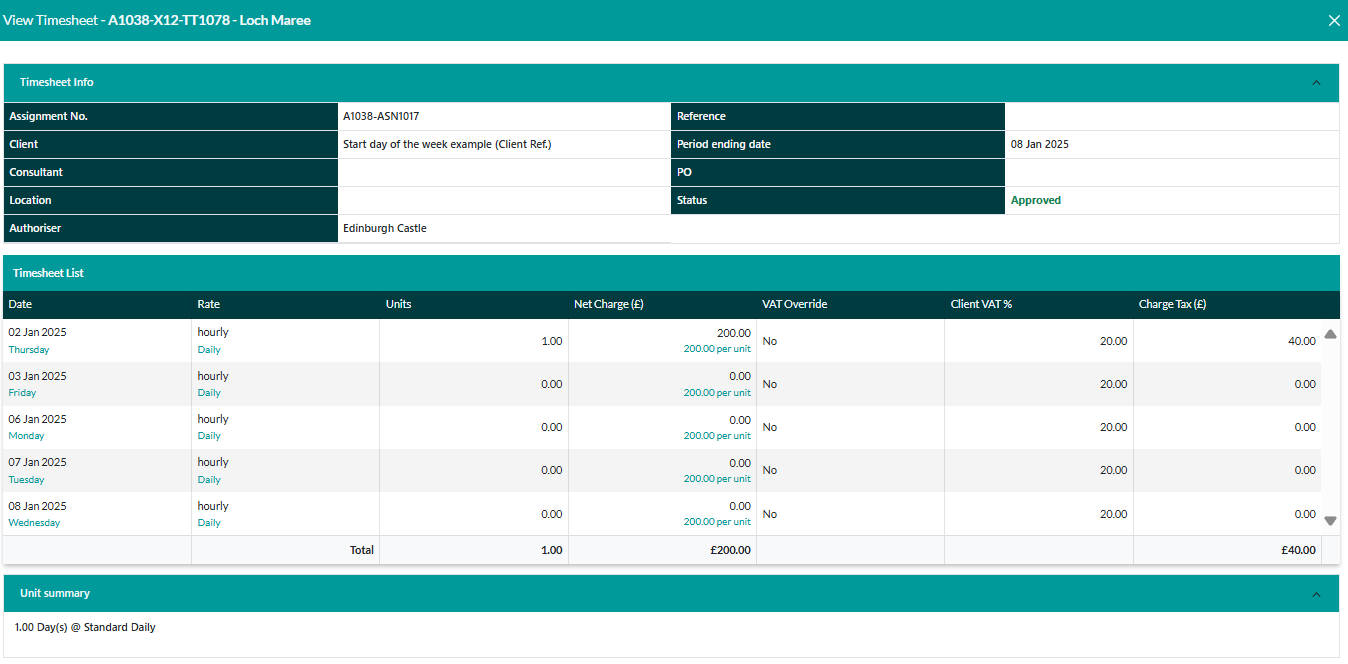
Task: Click the Tuesday day label
Action: click(x=26, y=480)
